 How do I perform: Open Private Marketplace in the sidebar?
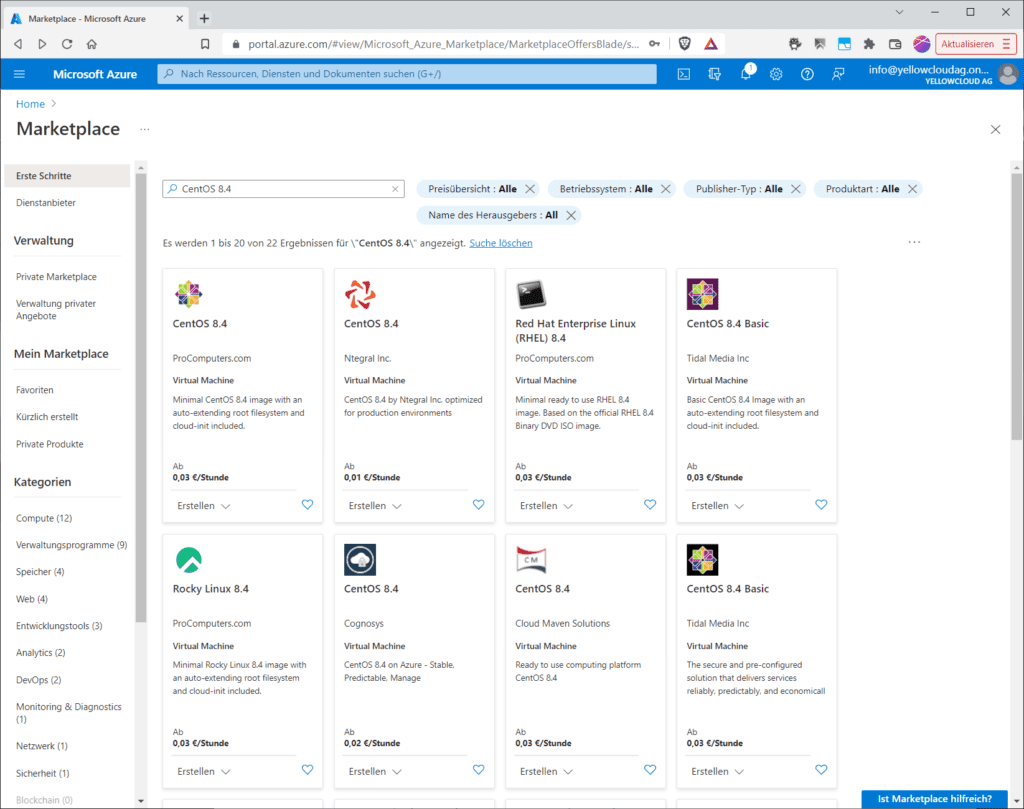click(56, 277)
